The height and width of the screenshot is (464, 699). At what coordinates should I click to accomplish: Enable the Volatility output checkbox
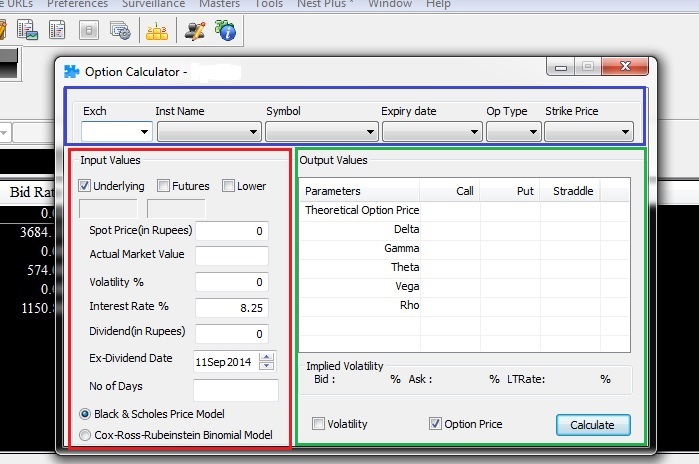click(x=318, y=423)
